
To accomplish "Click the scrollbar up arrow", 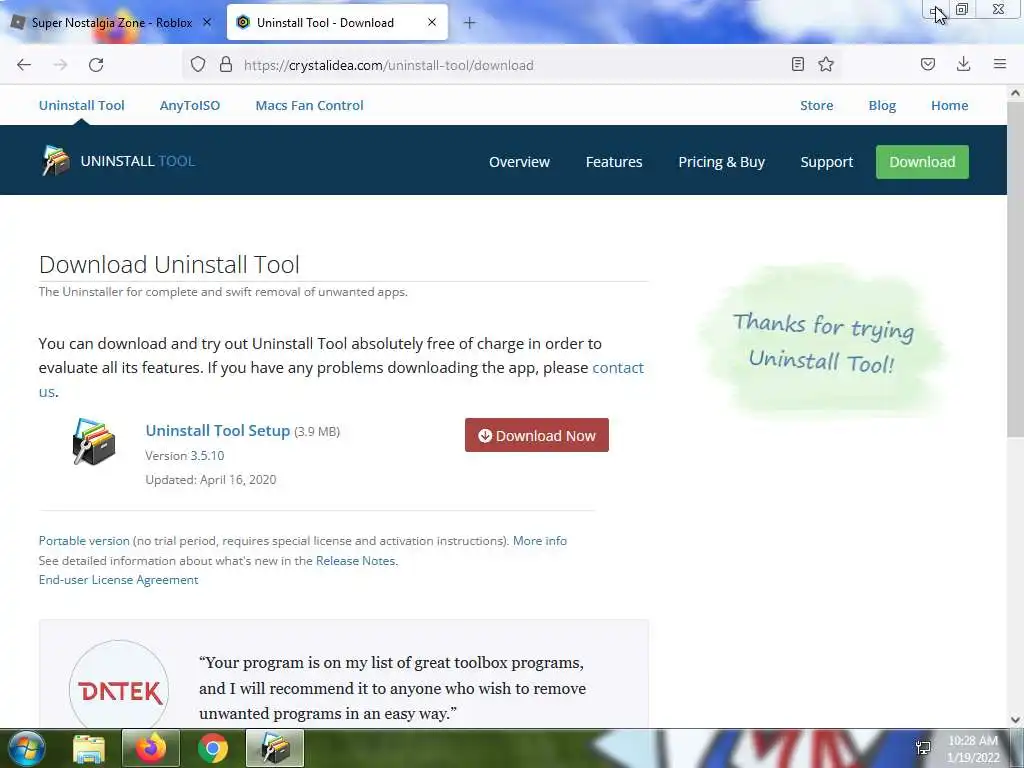I will (1015, 93).
